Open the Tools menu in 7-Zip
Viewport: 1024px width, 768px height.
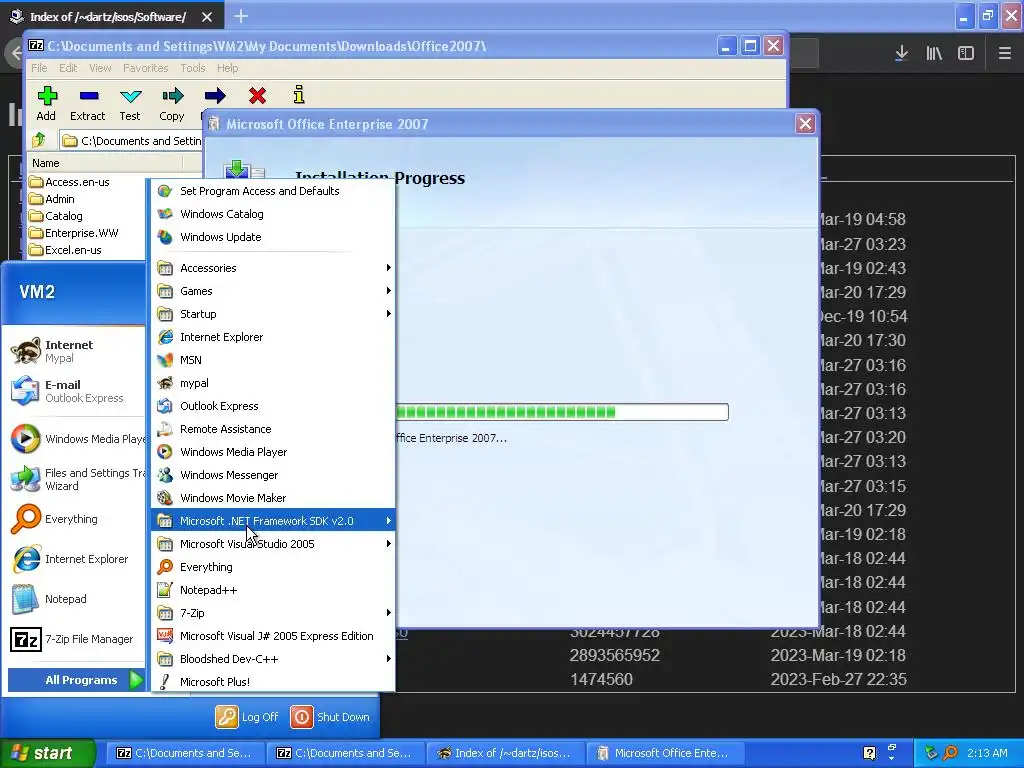[193, 68]
